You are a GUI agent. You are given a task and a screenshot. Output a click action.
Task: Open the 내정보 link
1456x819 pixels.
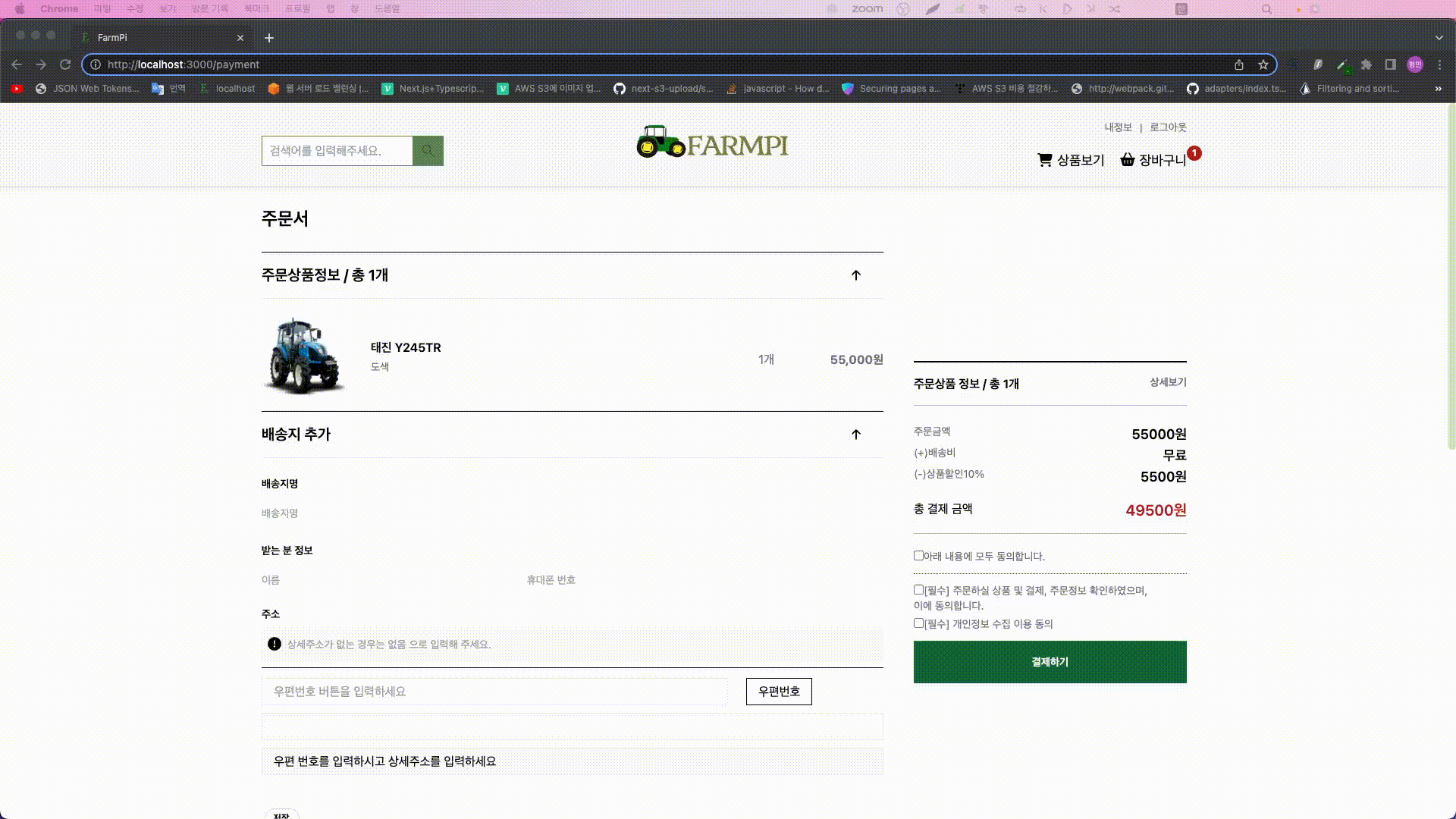[1118, 127]
